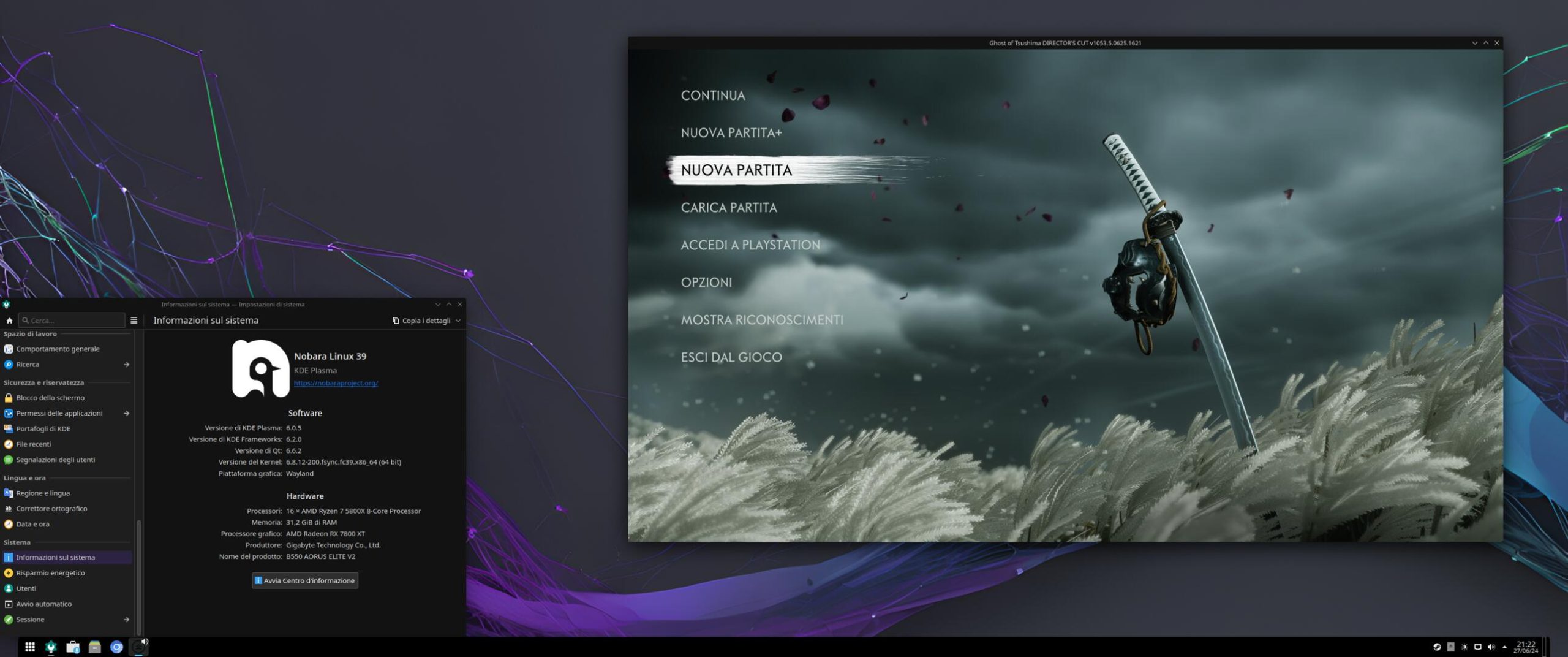Open the hamburger menu in System Settings
Screen dimensions: 1568x657
point(134,321)
